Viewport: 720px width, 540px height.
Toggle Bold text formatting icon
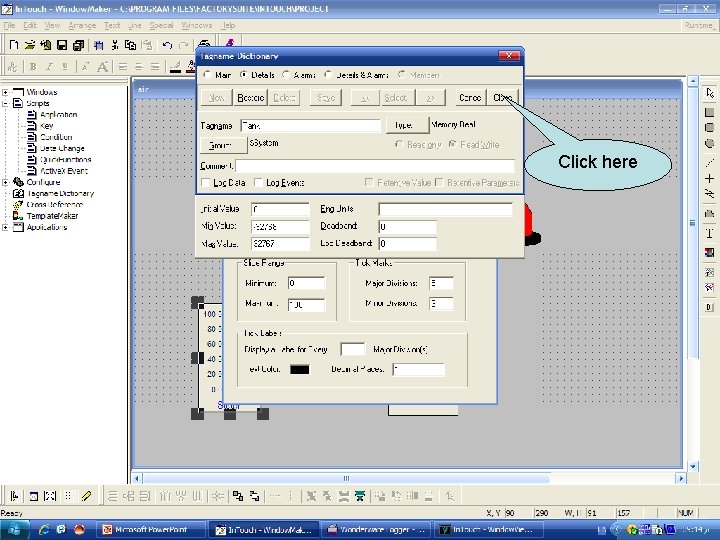33,67
